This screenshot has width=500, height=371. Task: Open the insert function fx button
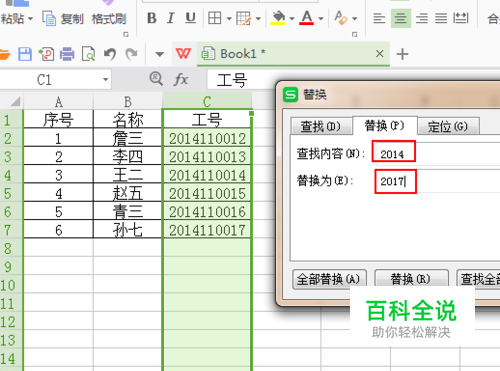181,79
